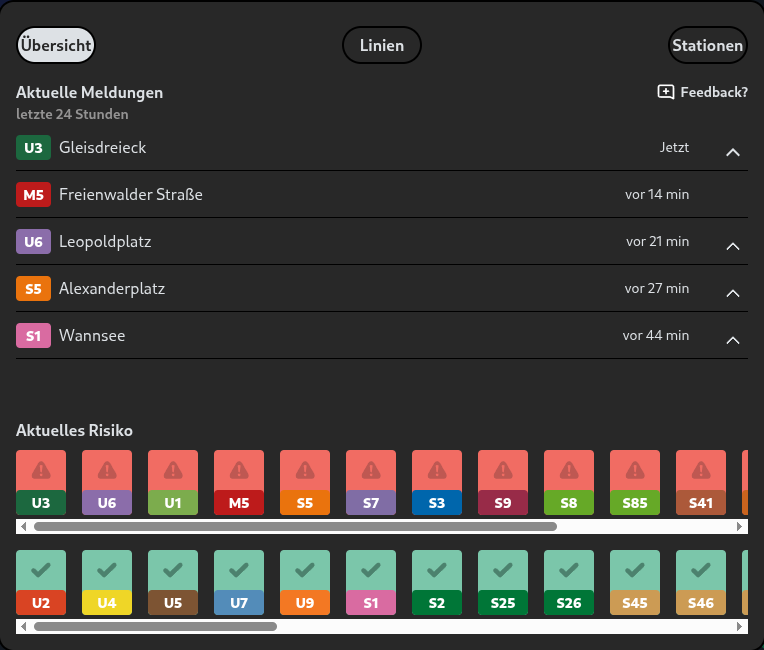
Task: Open the S85 warning risk card
Action: (635, 482)
